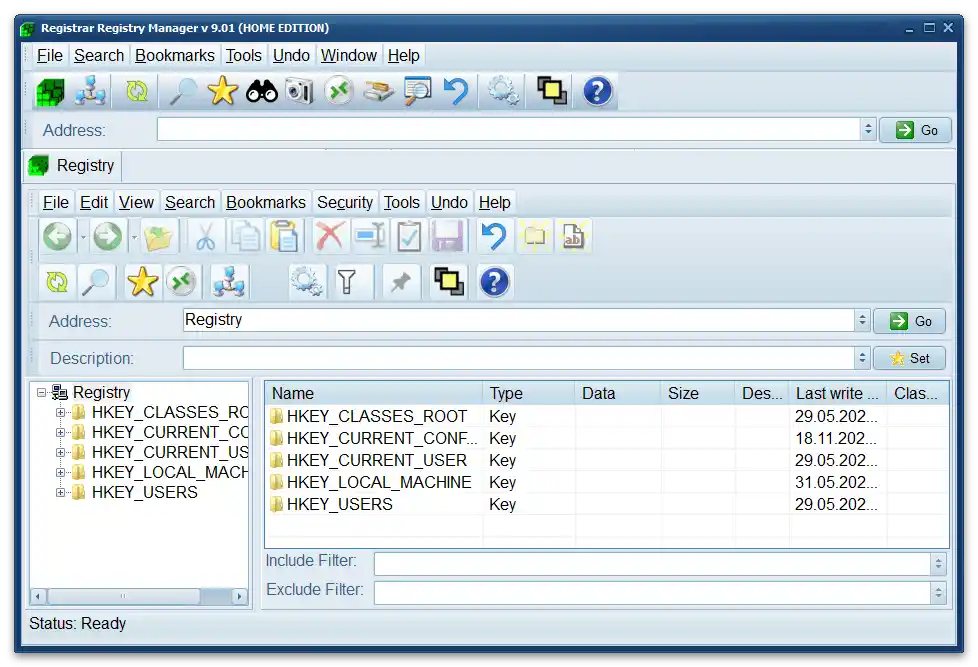Click the scissors cut icon

pos(205,237)
